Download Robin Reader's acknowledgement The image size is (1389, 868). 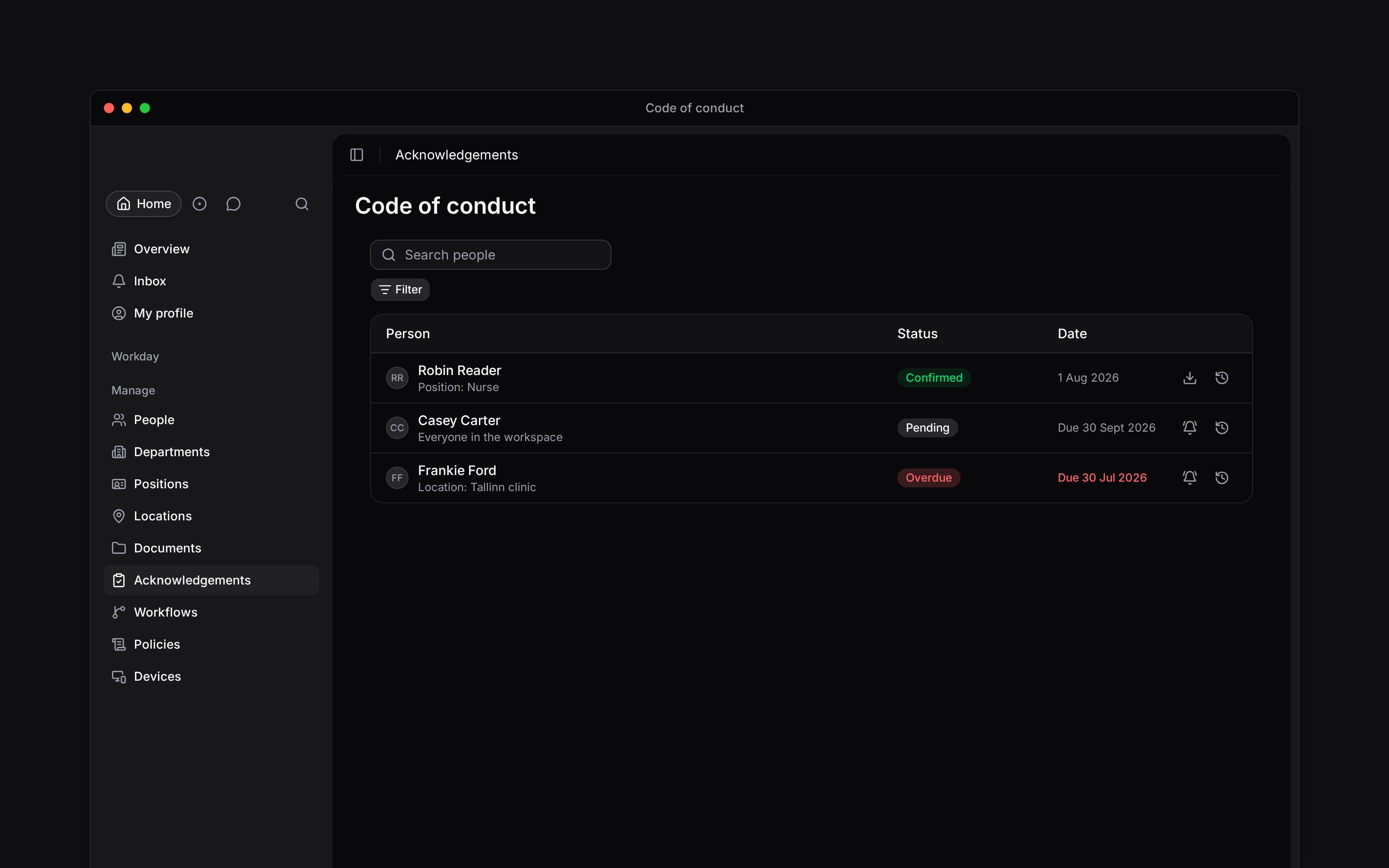(x=1190, y=378)
